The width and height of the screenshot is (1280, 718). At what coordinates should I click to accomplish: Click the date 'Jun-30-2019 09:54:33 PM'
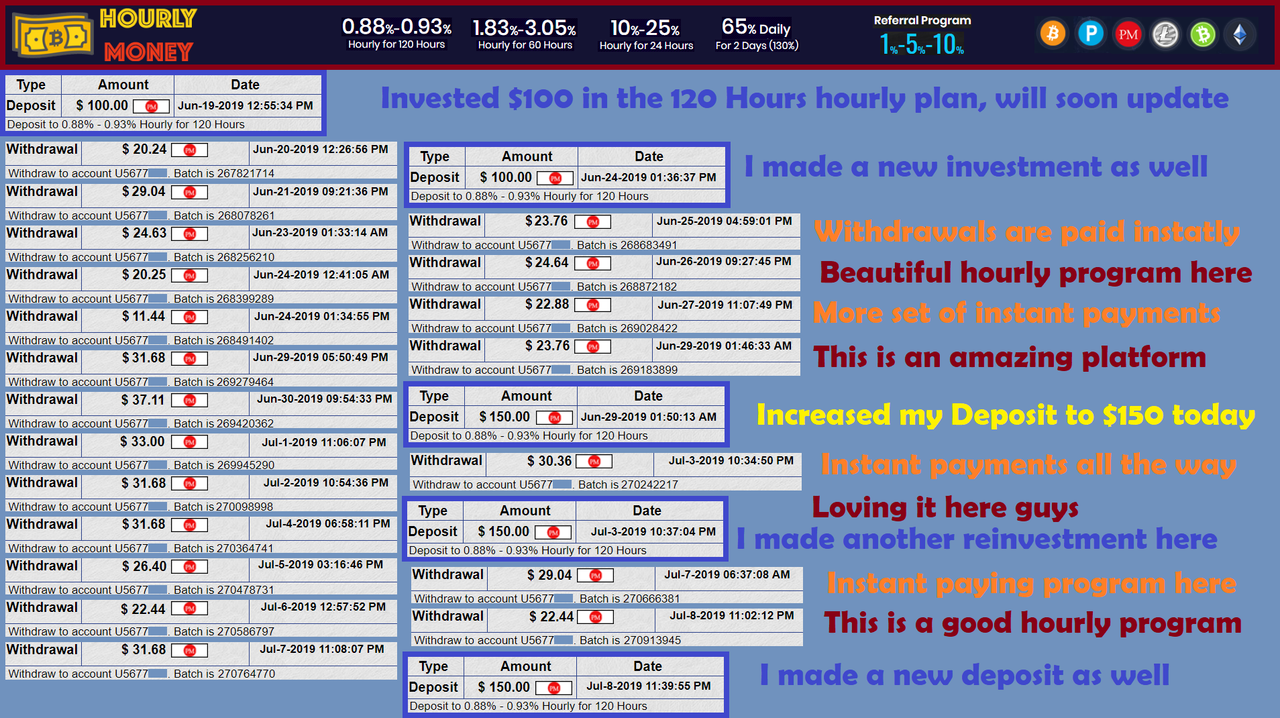tap(324, 399)
